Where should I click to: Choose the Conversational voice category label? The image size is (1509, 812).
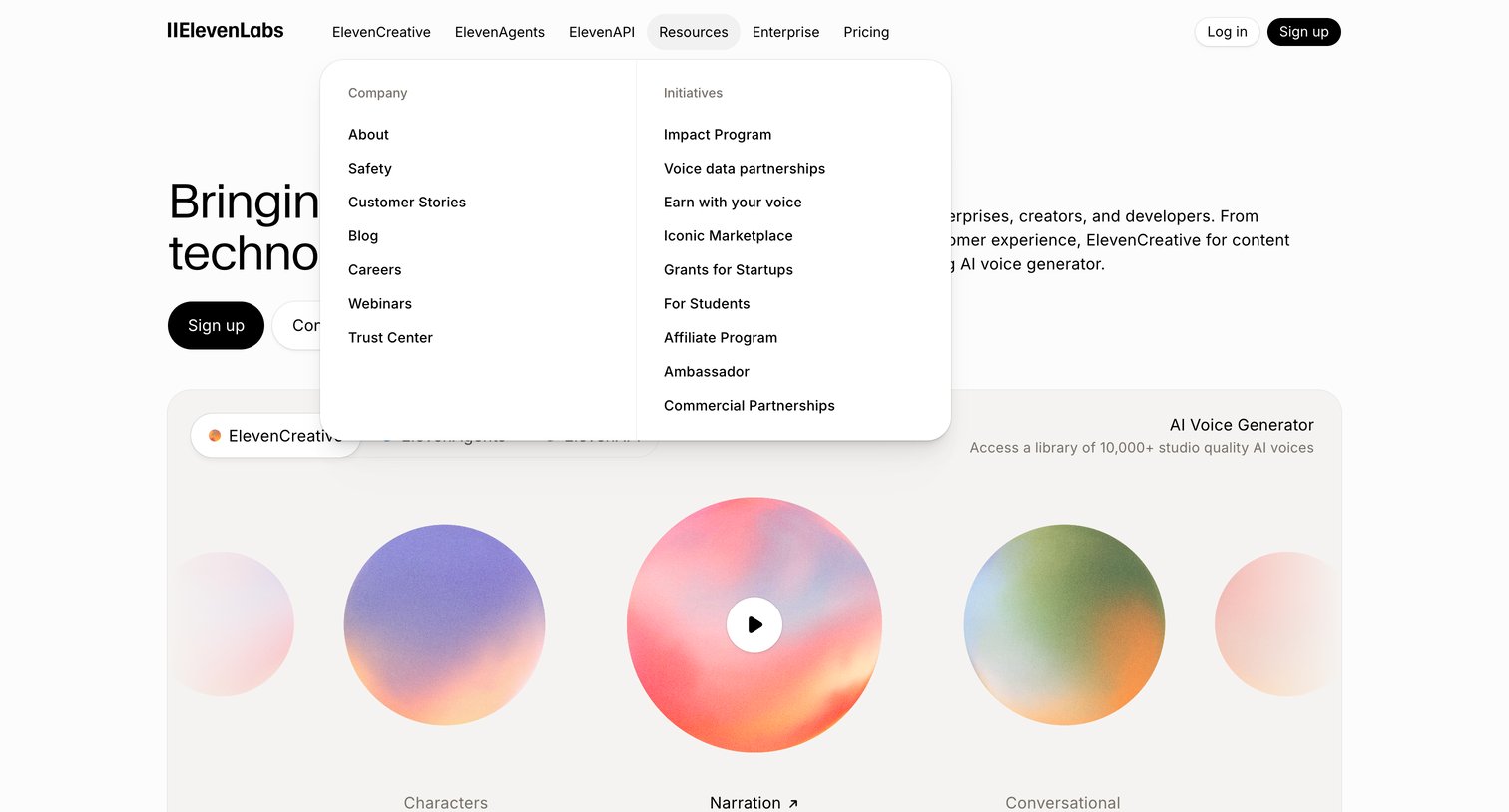pos(1063,802)
